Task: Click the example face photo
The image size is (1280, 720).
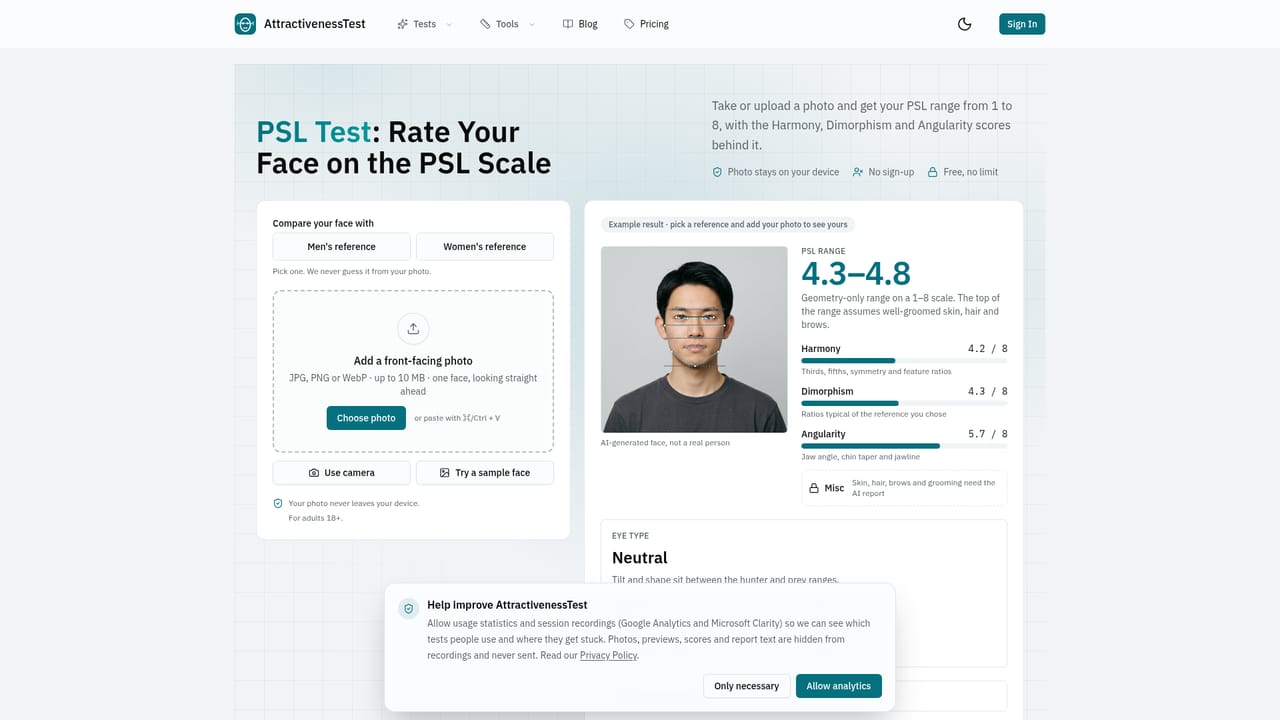Action: pyautogui.click(x=694, y=340)
